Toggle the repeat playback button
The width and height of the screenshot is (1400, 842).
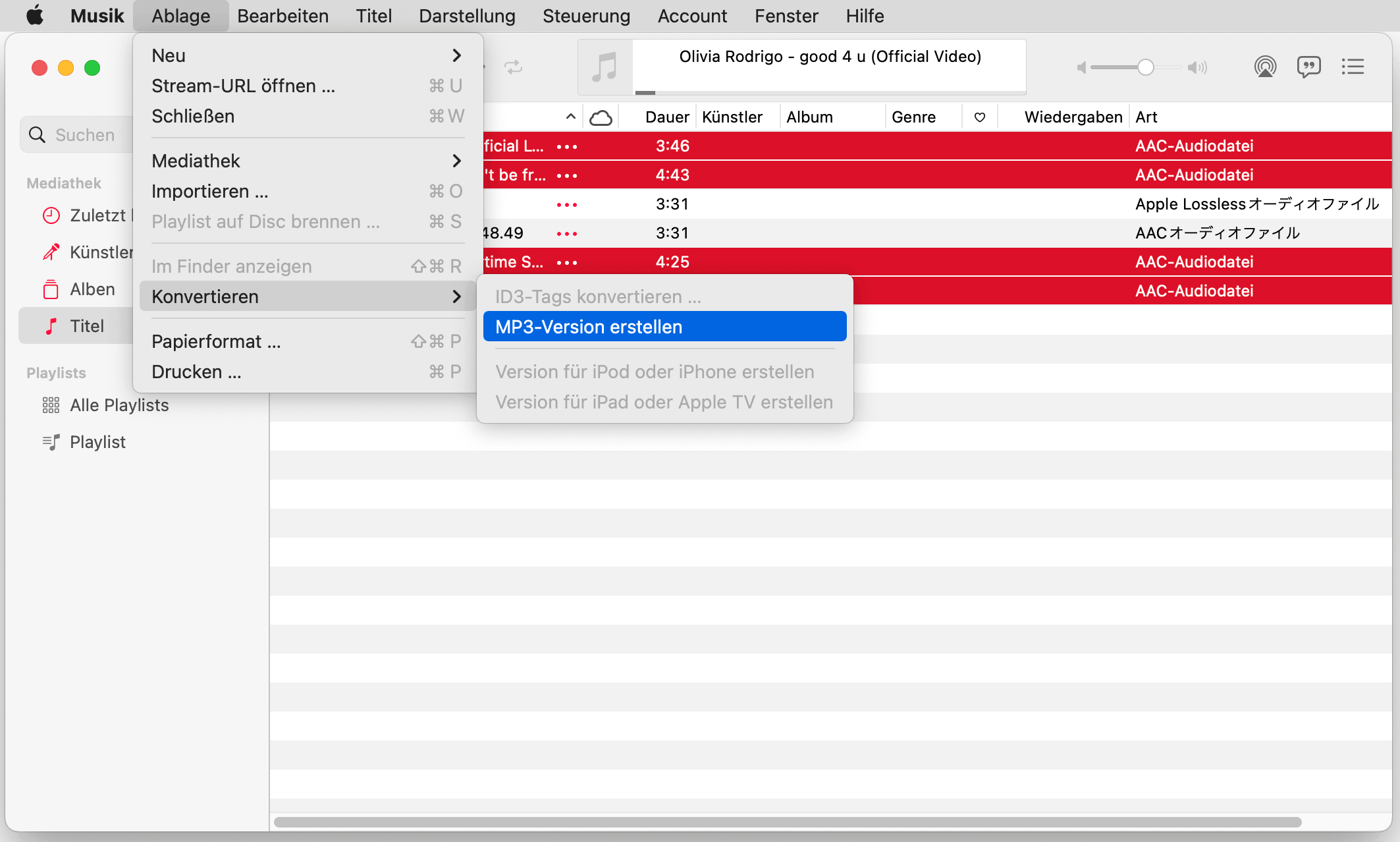coord(514,67)
